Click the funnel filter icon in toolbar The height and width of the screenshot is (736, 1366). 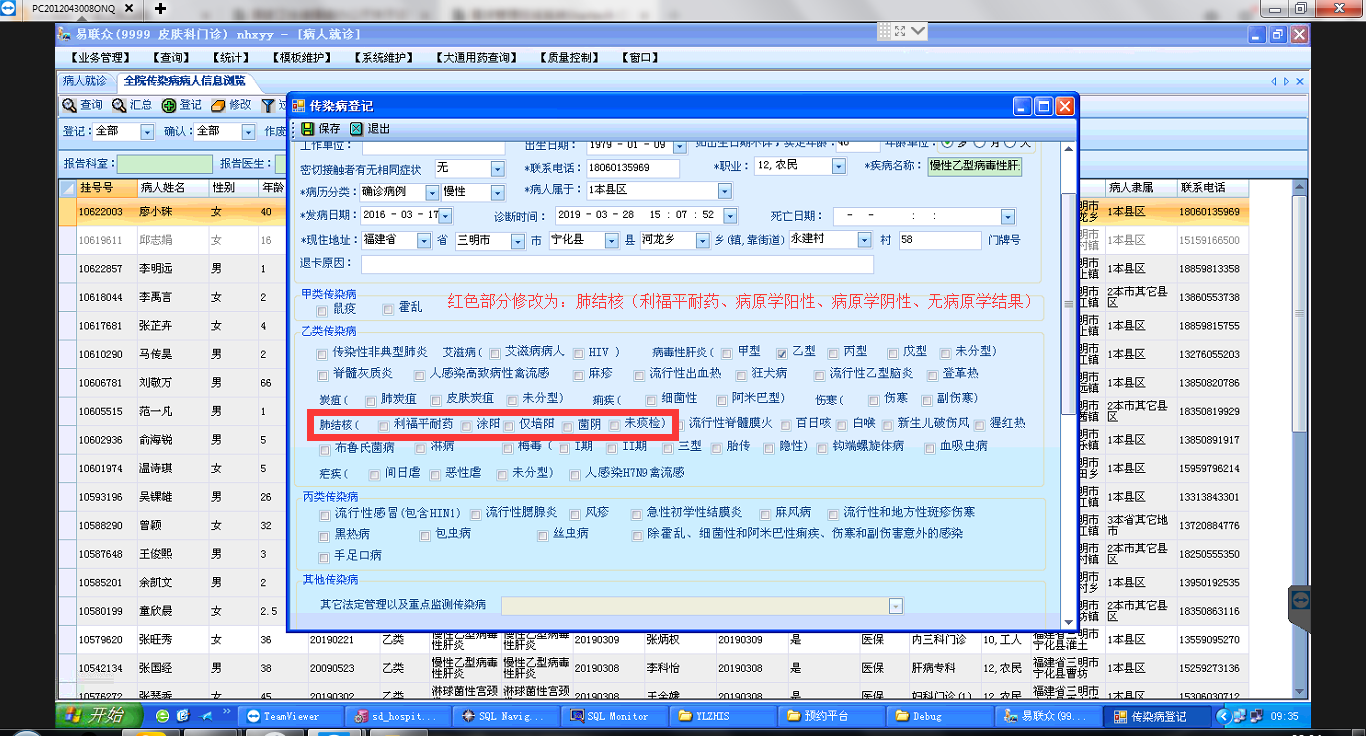(x=268, y=105)
